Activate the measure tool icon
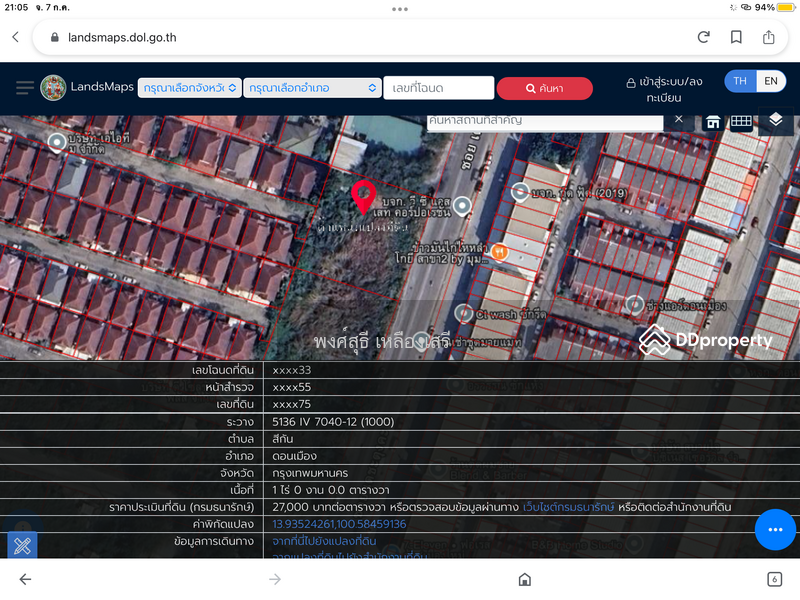This screenshot has height=600, width=800. point(22,545)
